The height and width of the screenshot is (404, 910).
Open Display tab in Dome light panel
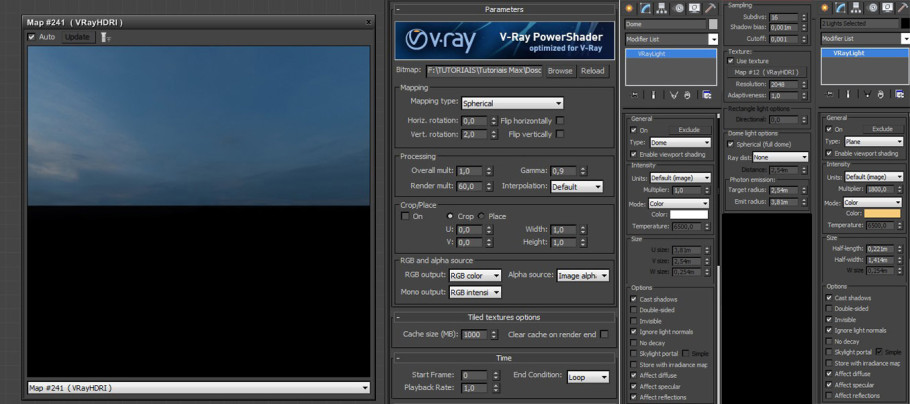(x=694, y=8)
